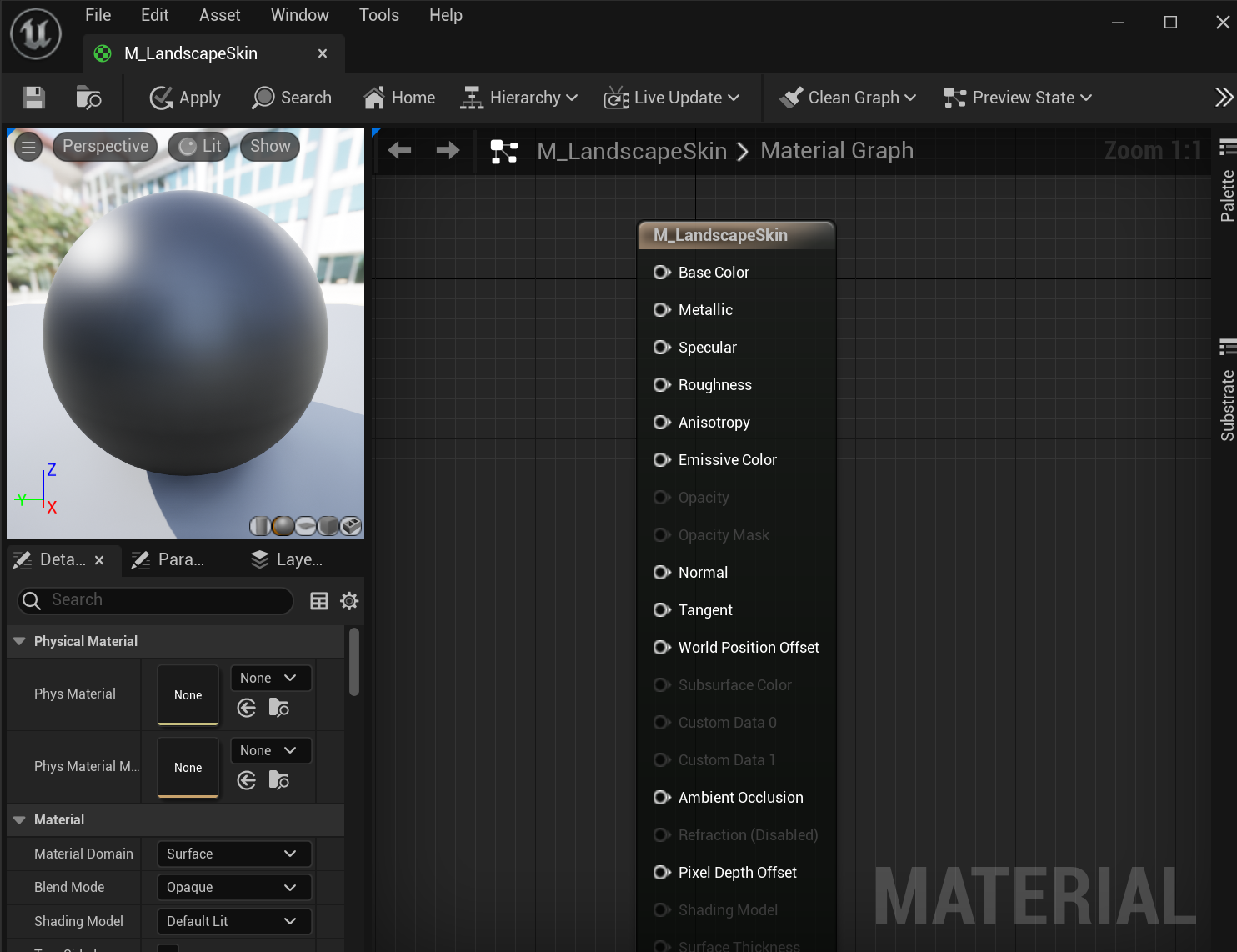
Task: Click the Emissive Color input pin
Action: 662,460
